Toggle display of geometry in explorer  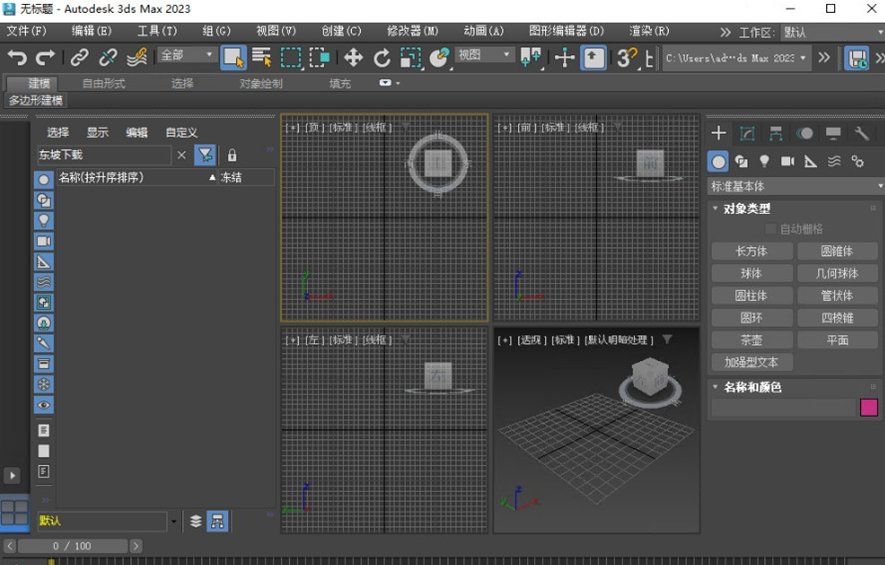[43, 180]
